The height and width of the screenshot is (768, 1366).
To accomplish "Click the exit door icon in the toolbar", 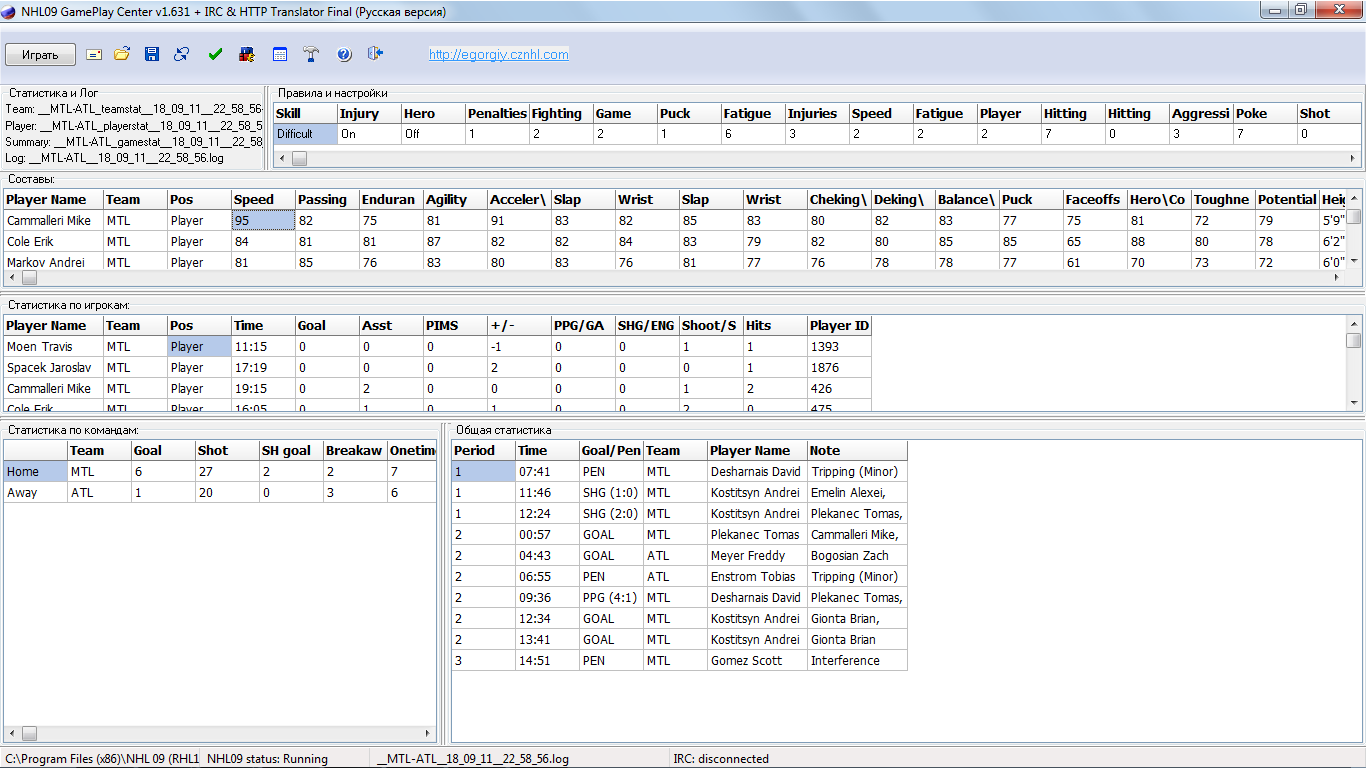I will (x=375, y=54).
